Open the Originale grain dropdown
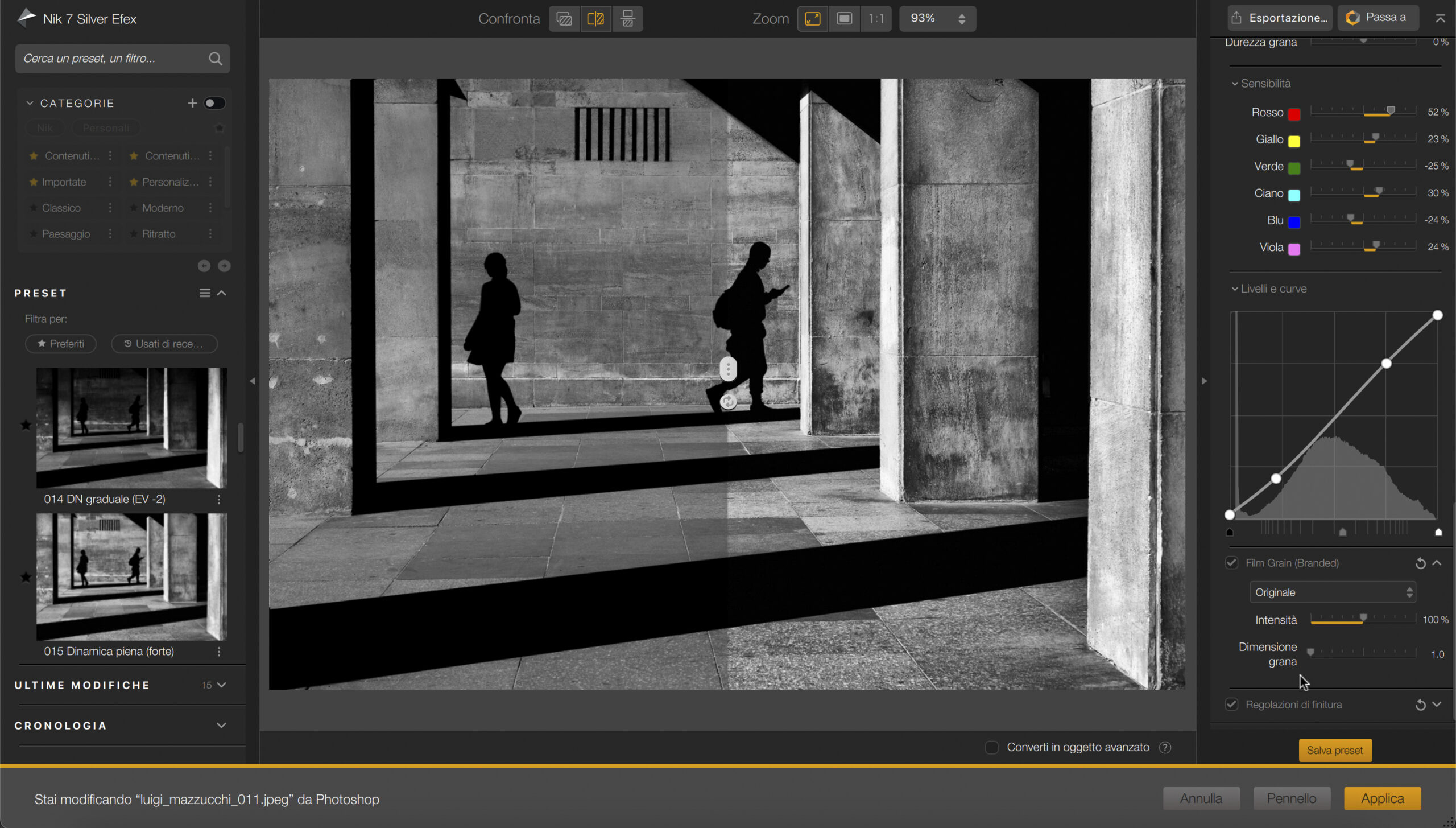The image size is (1456, 828). click(x=1332, y=592)
